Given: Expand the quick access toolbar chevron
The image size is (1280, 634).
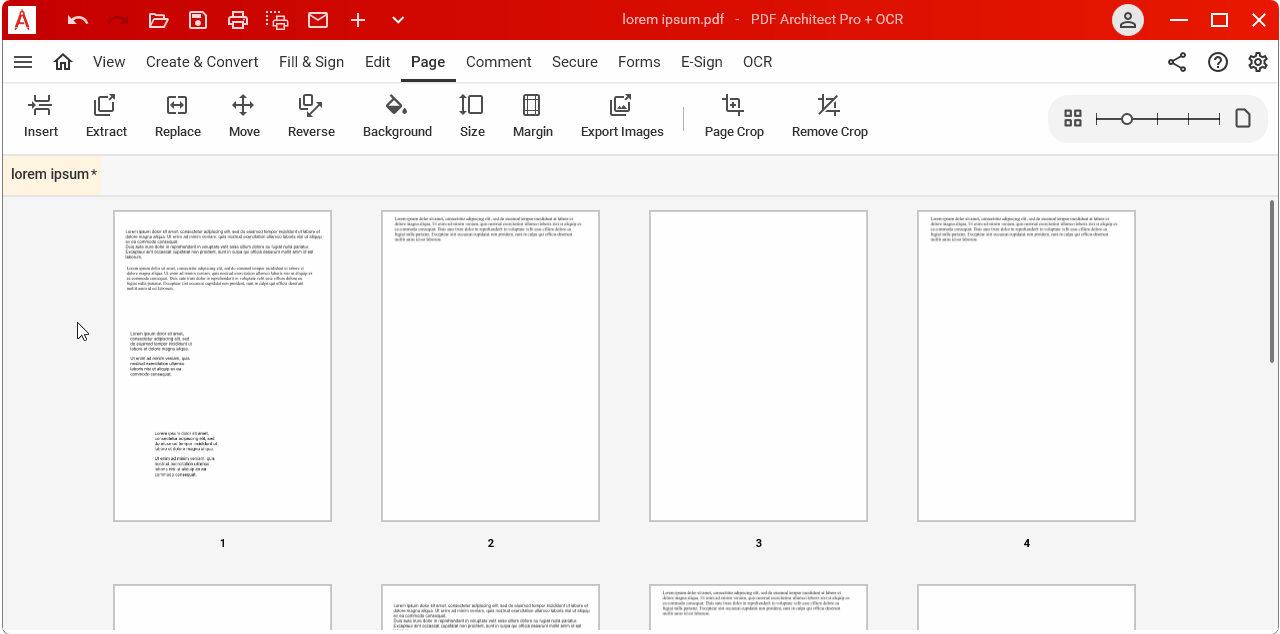Looking at the screenshot, I should point(398,20).
